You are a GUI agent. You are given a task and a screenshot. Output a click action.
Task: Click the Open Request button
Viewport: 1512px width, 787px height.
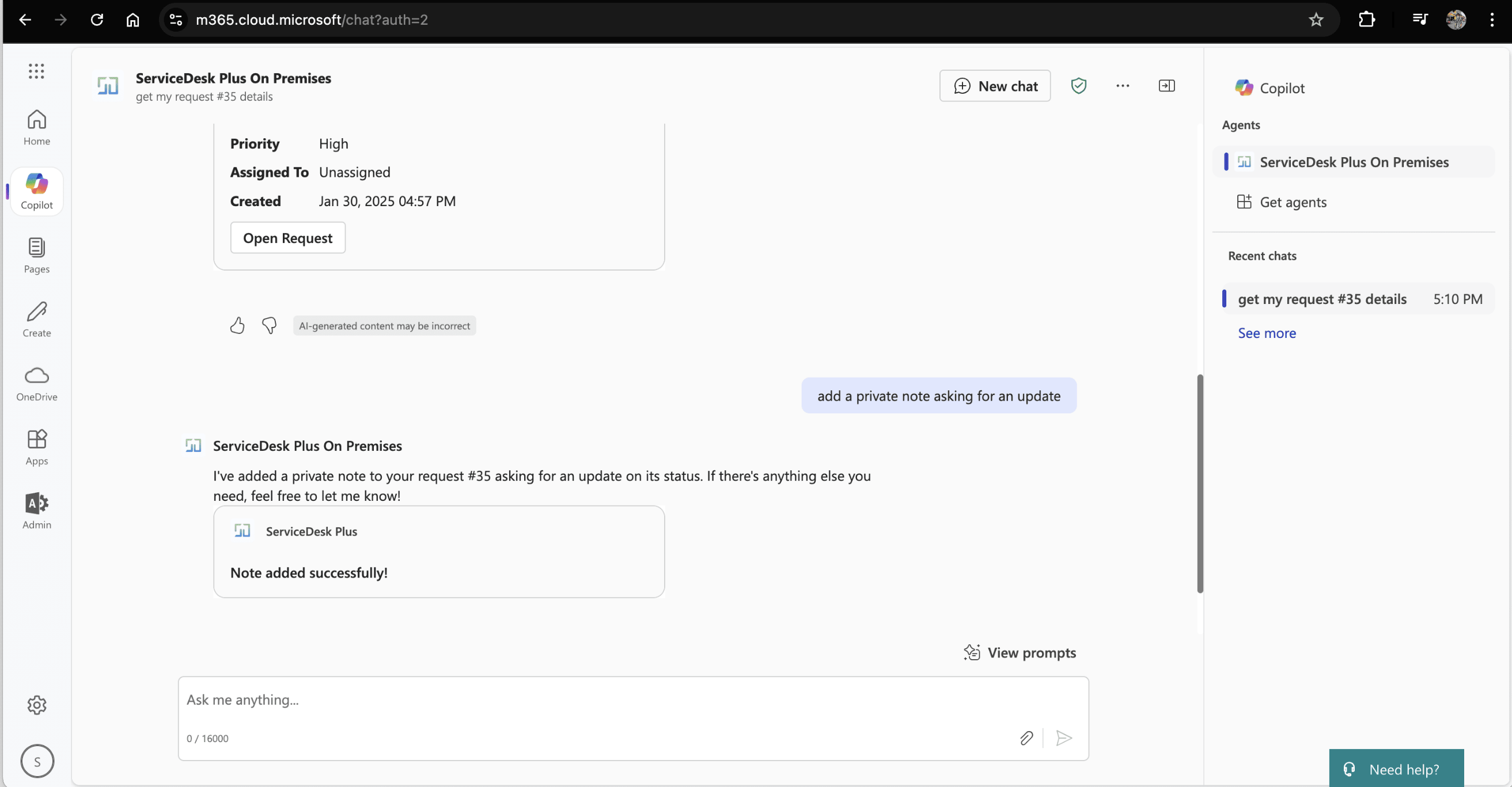point(287,238)
